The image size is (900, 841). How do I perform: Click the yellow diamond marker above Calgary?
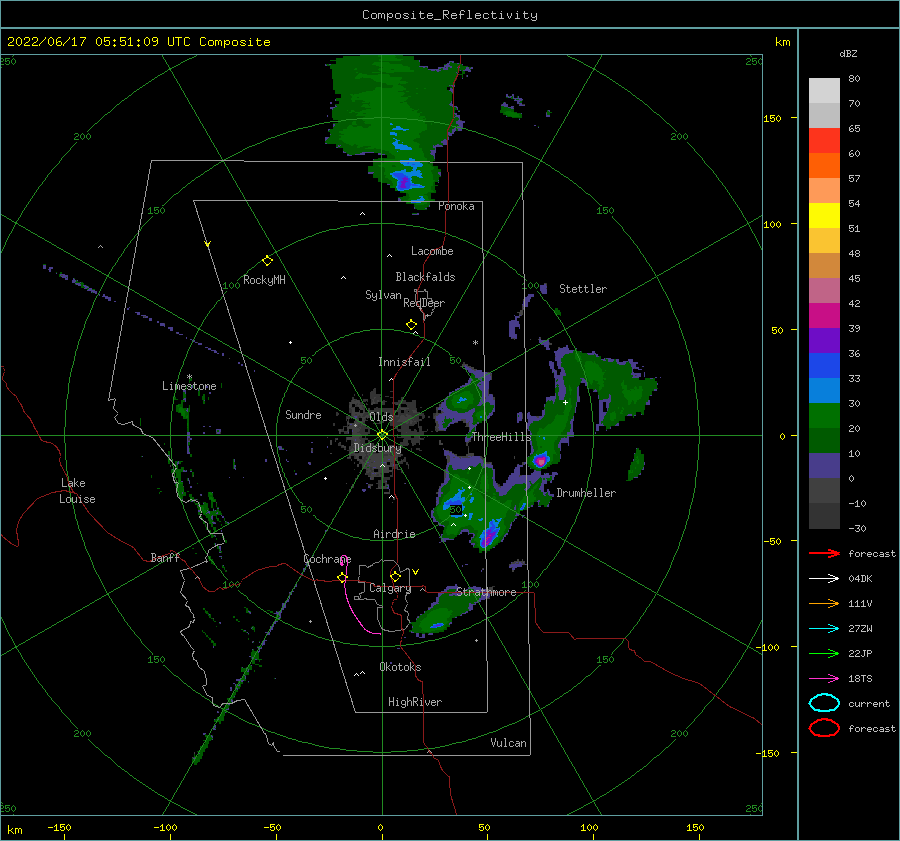(x=395, y=576)
